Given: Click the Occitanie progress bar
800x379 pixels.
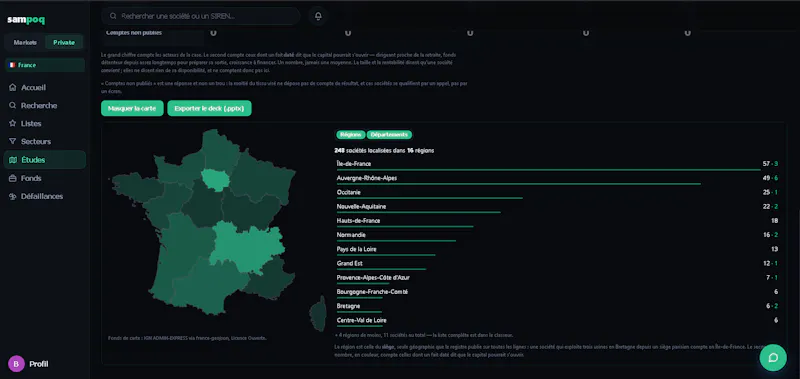Looking at the screenshot, I should tap(430, 198).
